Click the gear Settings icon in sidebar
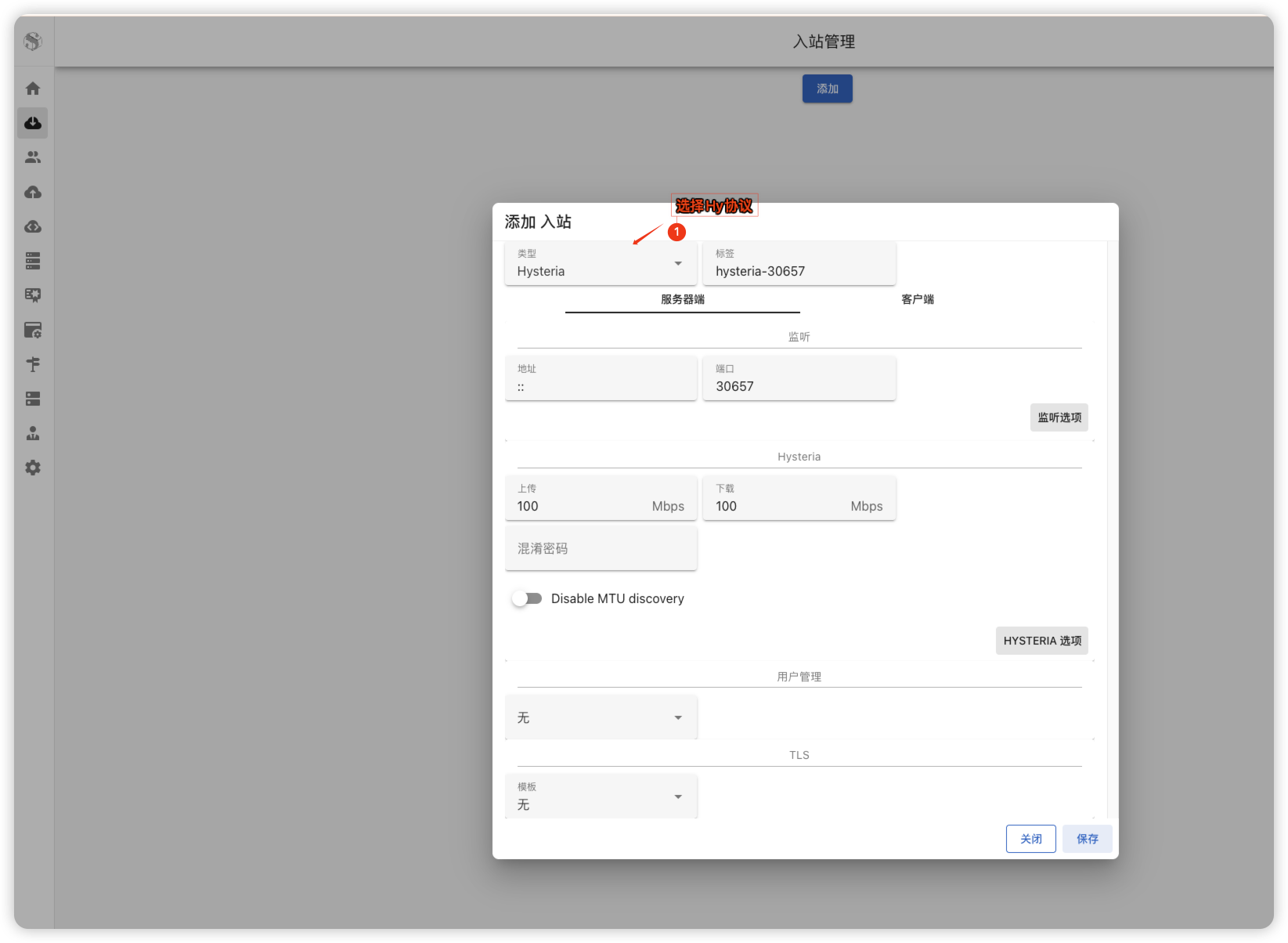Image resolution: width=1288 pixels, height=943 pixels. click(x=33, y=468)
